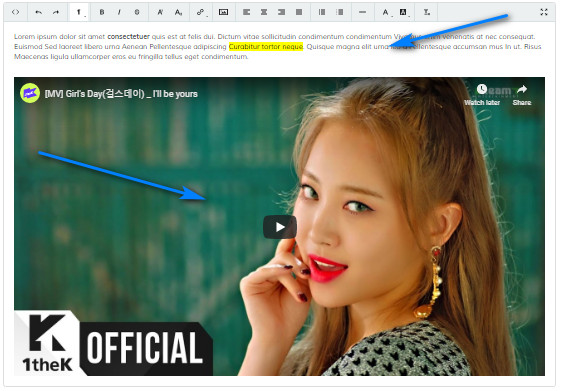Viewport: 561px width, 391px height.
Task: Insert an ordered numbered list
Action: (x=340, y=12)
